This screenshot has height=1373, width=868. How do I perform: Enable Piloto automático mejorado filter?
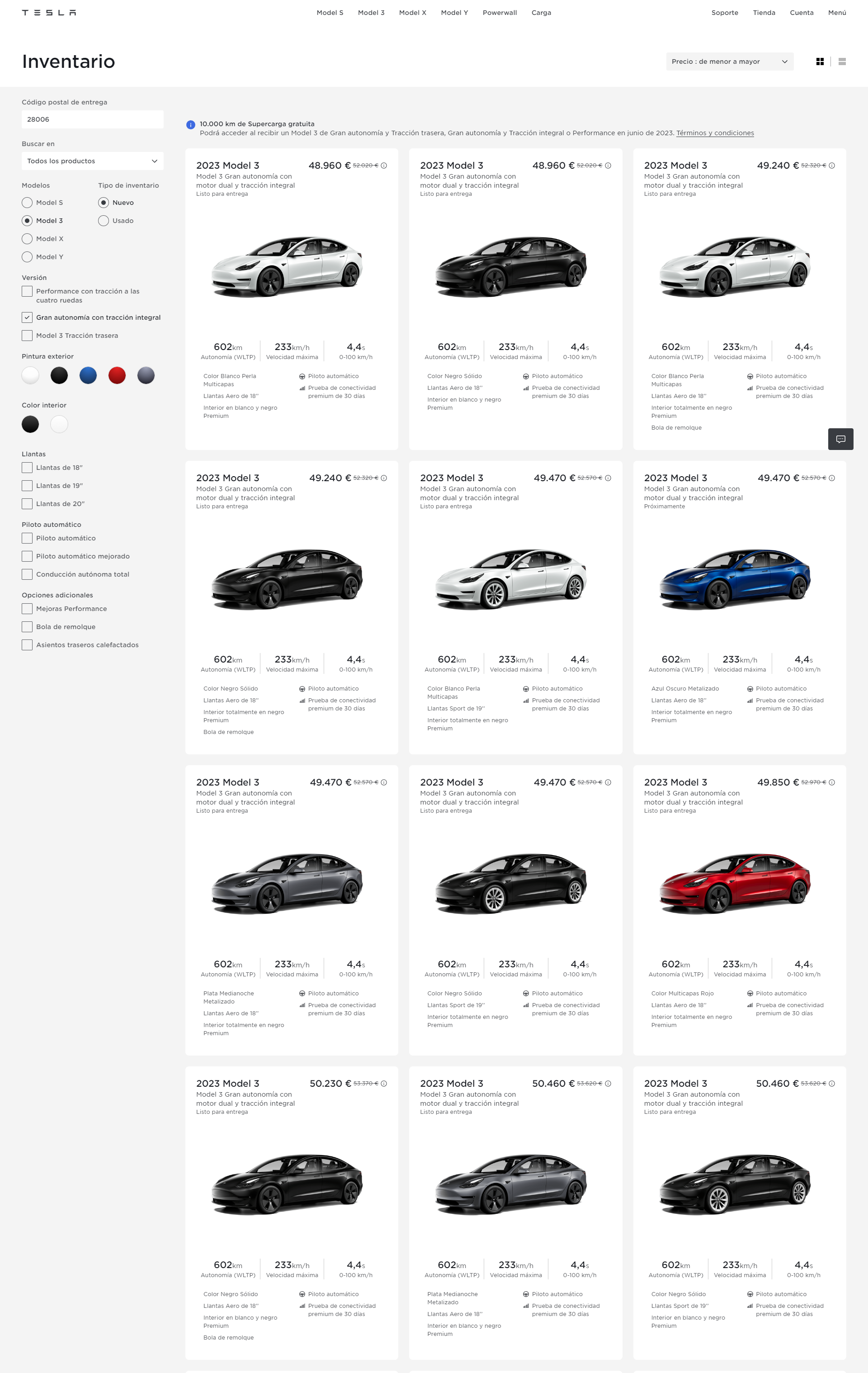click(27, 557)
